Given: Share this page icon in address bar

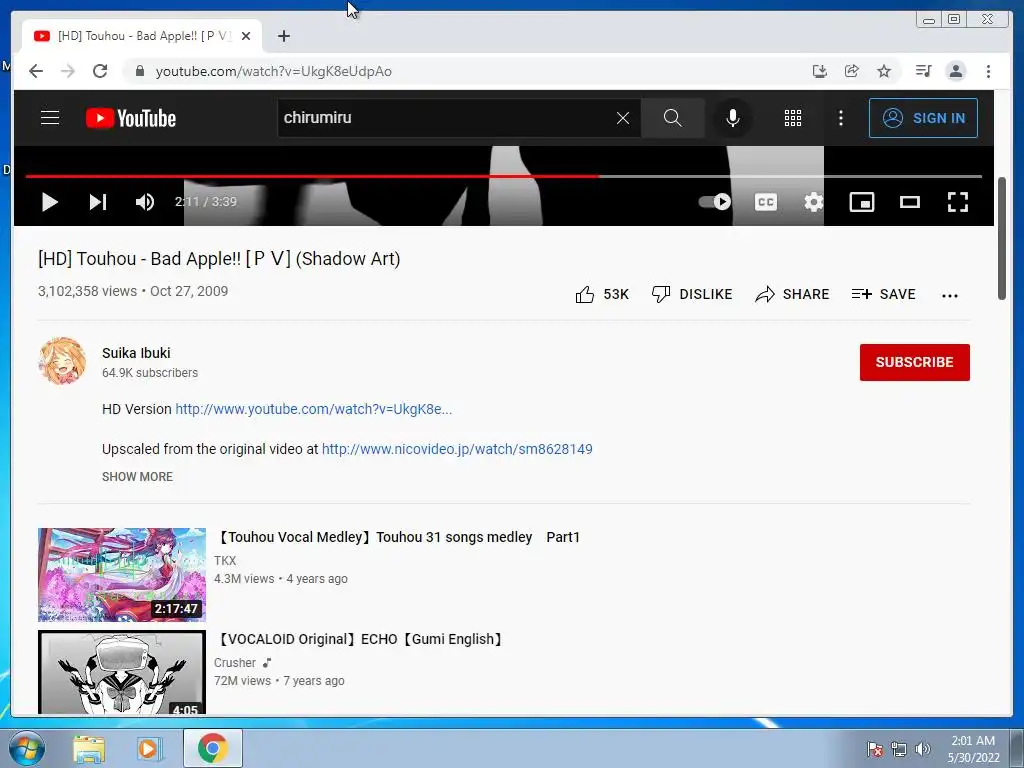Looking at the screenshot, I should click(x=852, y=71).
